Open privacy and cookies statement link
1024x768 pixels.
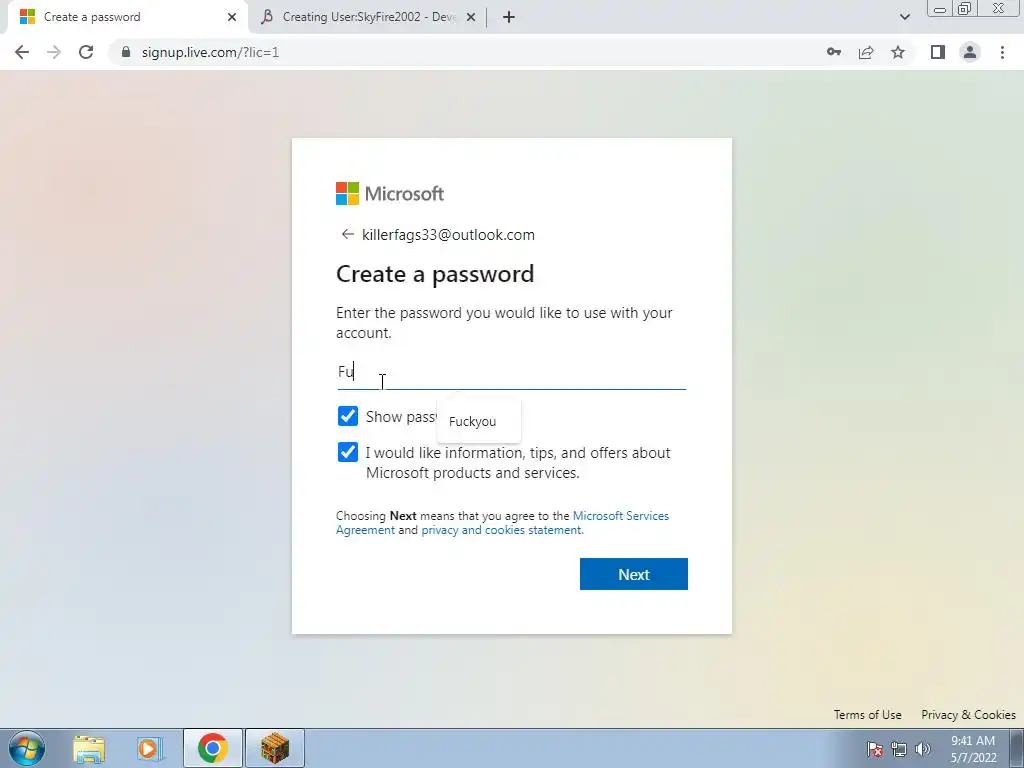point(502,530)
